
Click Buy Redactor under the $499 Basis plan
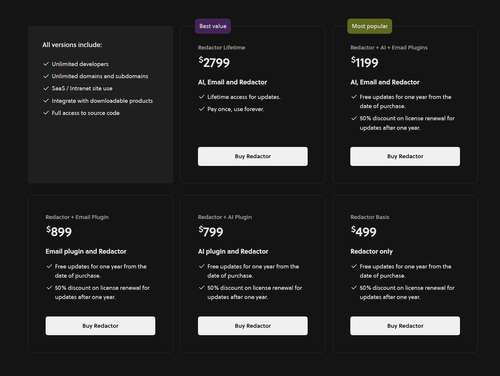(405, 326)
